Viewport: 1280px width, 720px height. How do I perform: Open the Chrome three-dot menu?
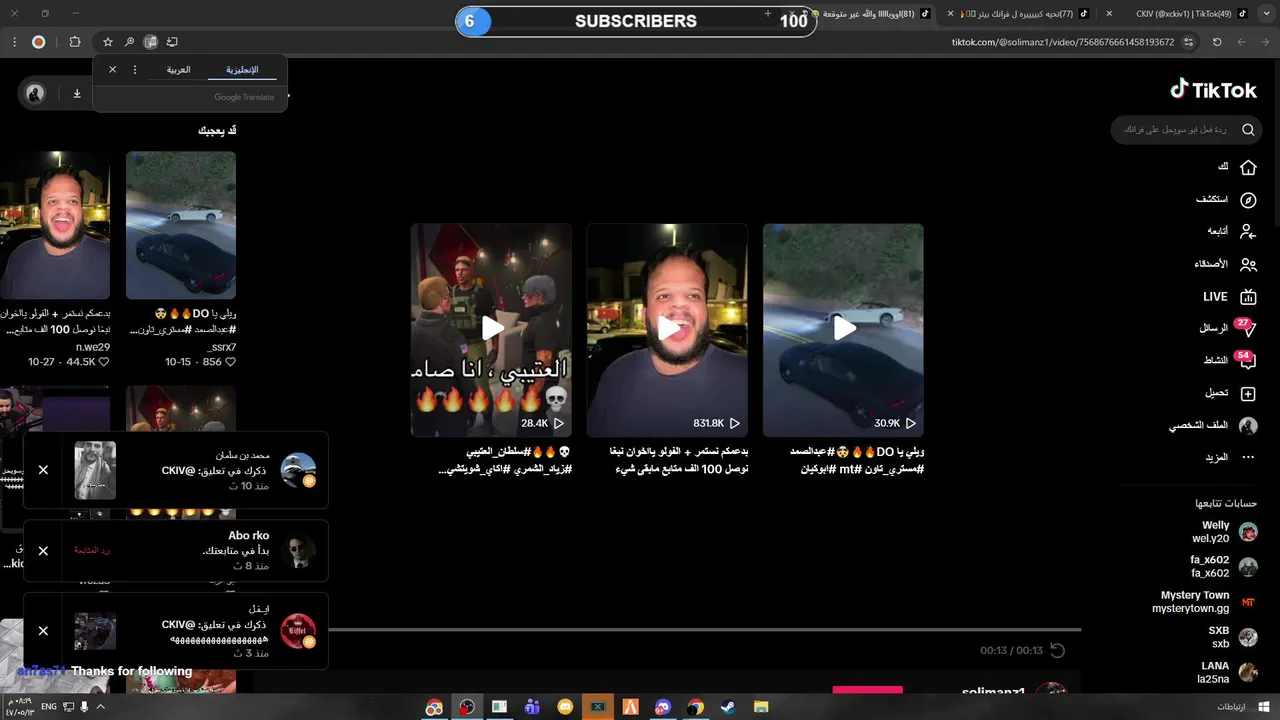[14, 42]
